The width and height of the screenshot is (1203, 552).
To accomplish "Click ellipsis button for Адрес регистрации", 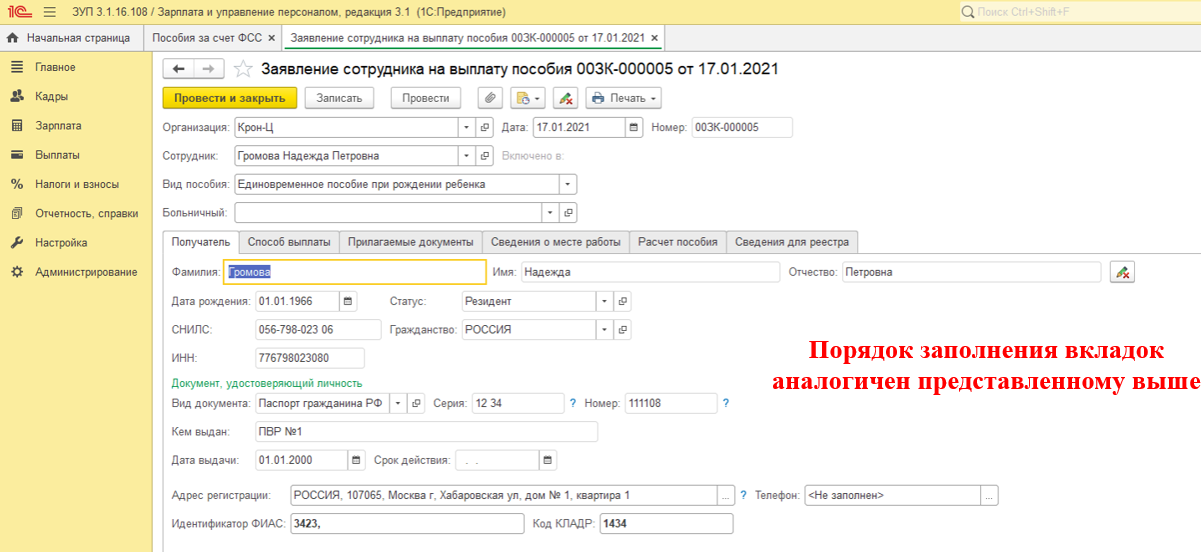I will pos(726,495).
